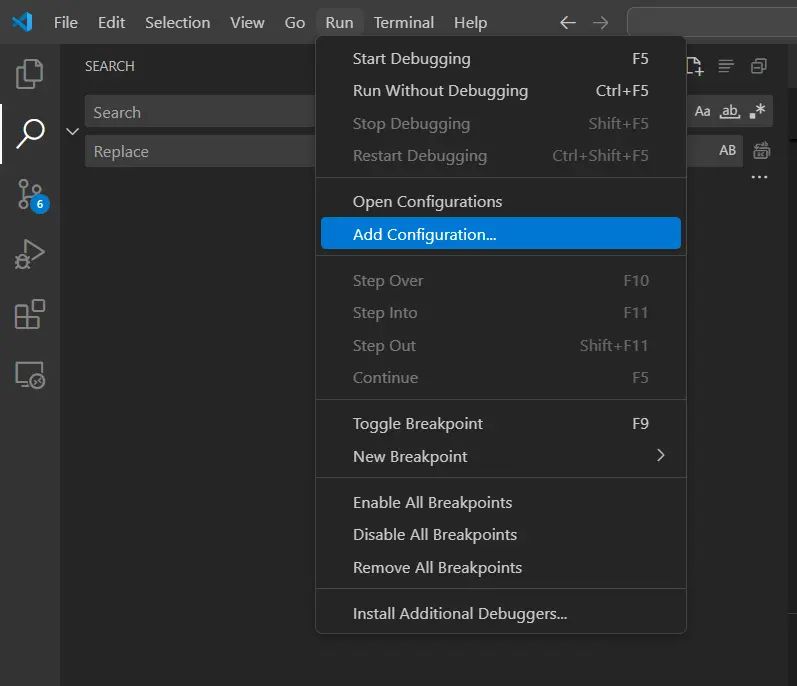Click the Step Over entry

(501, 280)
